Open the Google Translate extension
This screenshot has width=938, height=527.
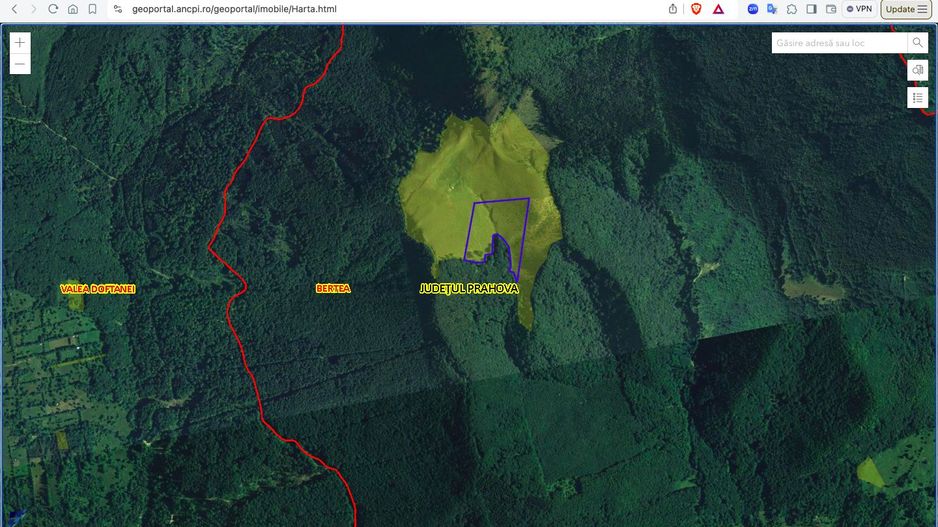point(772,9)
